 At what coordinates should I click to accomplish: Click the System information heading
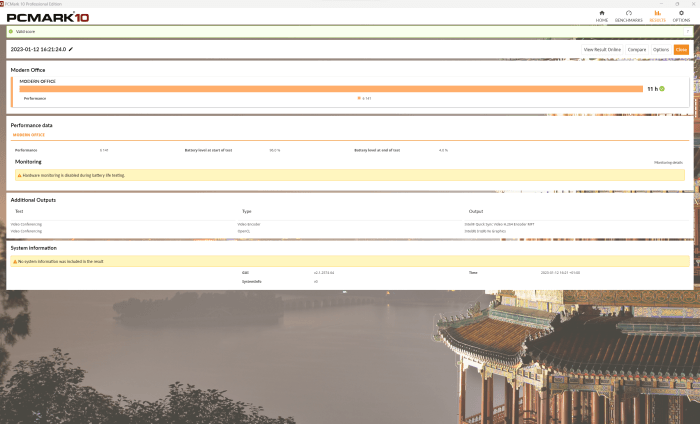pyautogui.click(x=33, y=248)
